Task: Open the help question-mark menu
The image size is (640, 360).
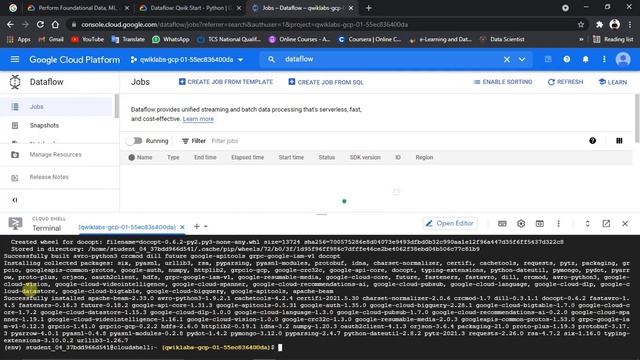Action: click(567, 60)
